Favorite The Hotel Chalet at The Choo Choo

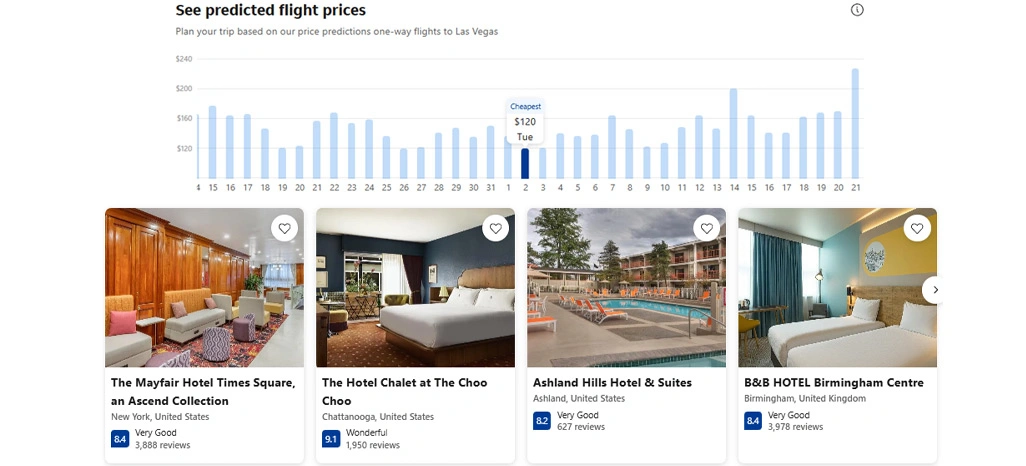496,229
